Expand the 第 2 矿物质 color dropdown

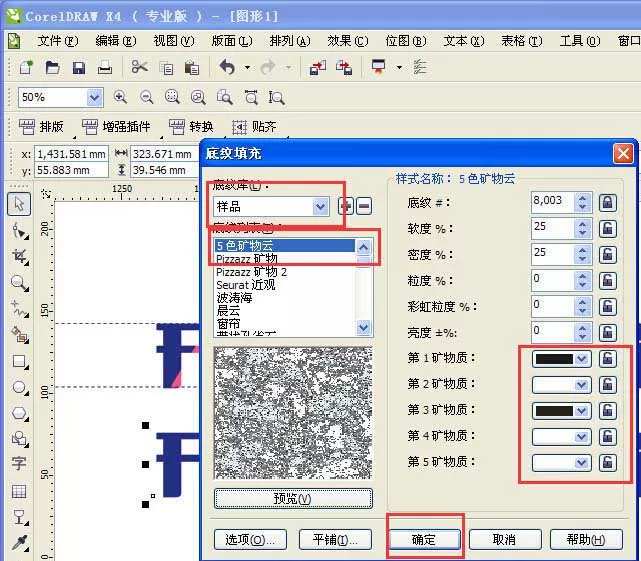click(581, 385)
